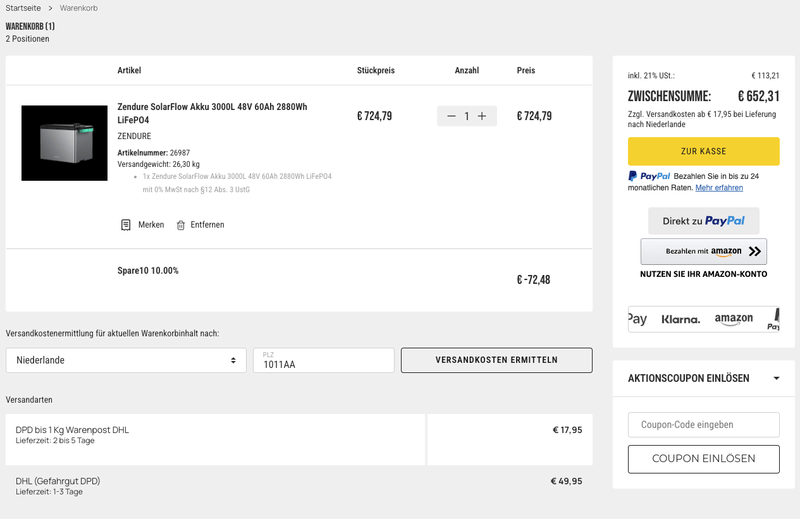The image size is (800, 519).
Task: Open the Zendure SolarFlow product thumbnail
Action: tap(64, 143)
